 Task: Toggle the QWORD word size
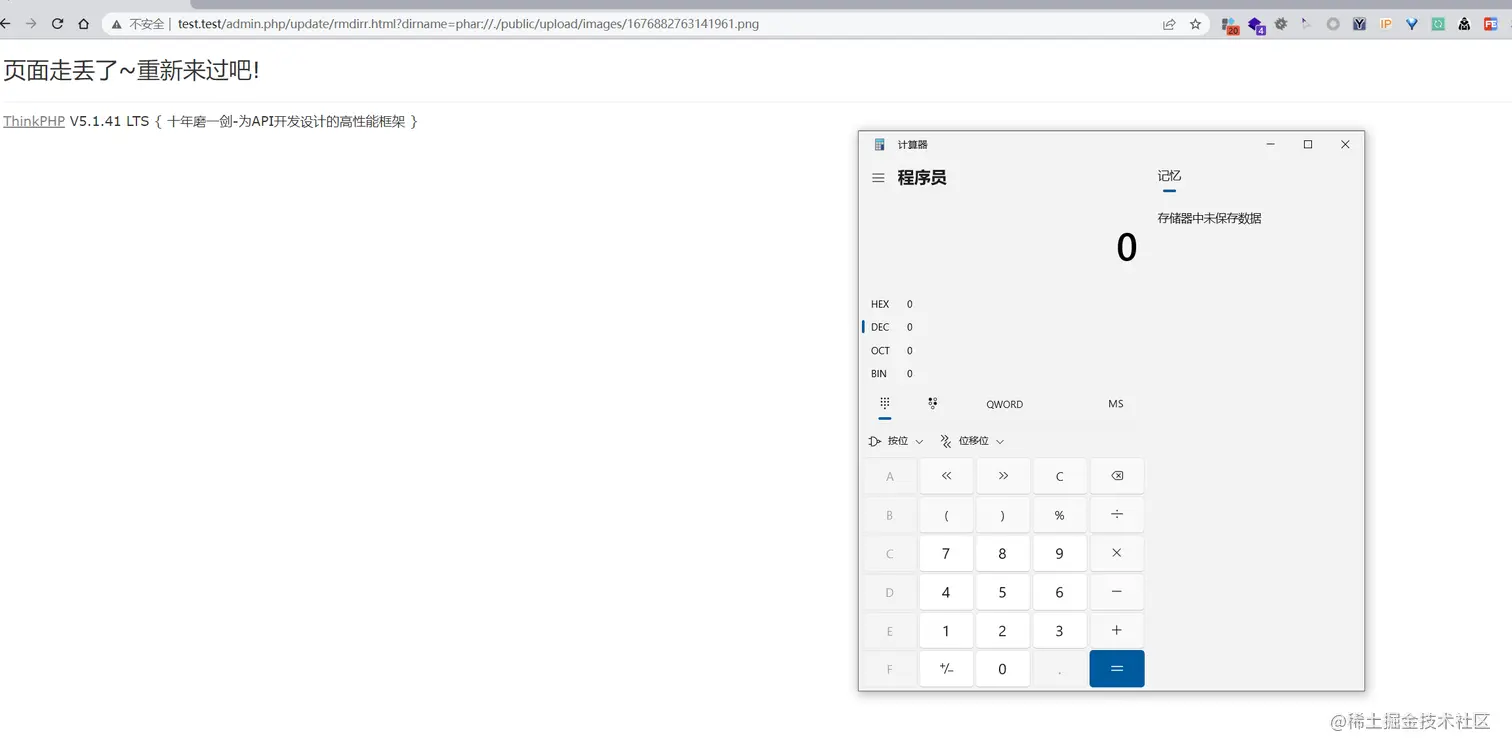[x=1004, y=404]
